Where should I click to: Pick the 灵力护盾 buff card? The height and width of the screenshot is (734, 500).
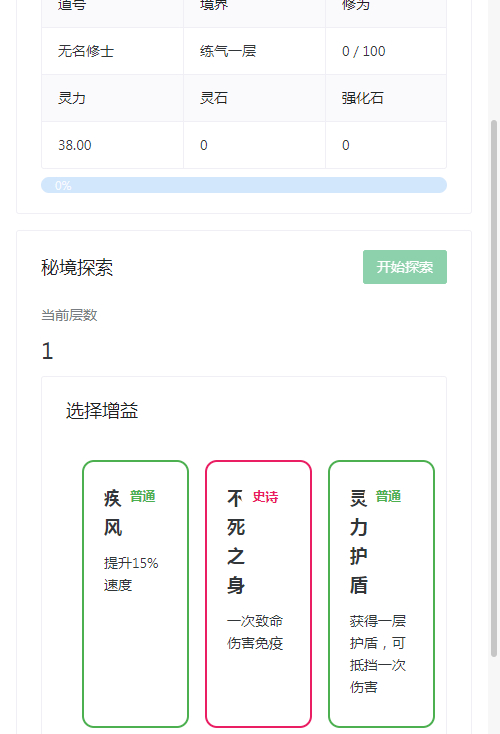382,594
